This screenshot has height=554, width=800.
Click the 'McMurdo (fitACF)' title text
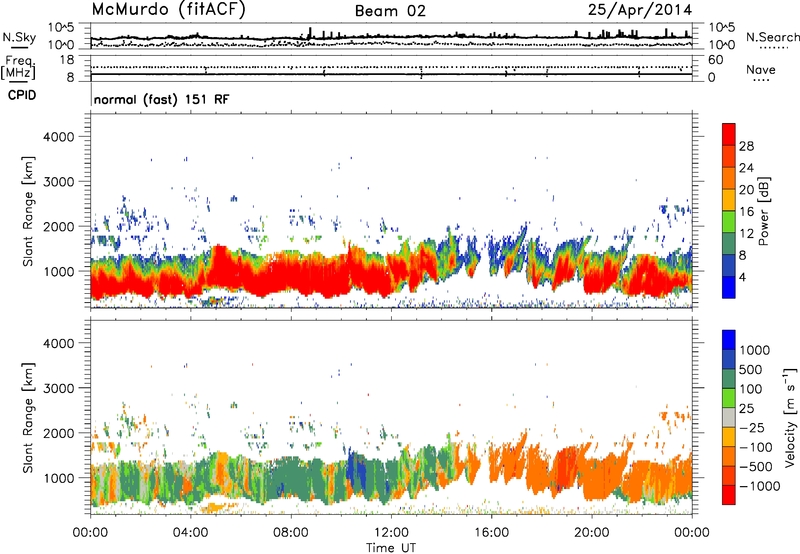point(168,10)
